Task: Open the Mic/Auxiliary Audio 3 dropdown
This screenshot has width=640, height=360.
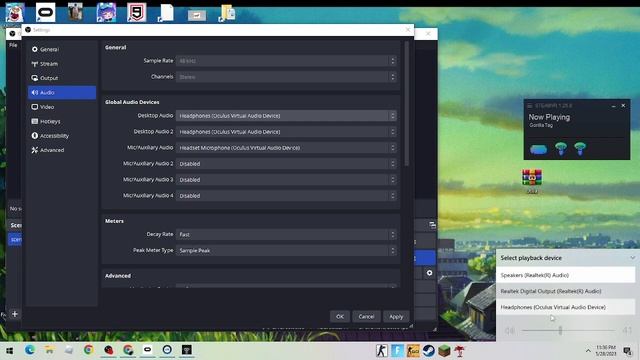Action: [286, 180]
